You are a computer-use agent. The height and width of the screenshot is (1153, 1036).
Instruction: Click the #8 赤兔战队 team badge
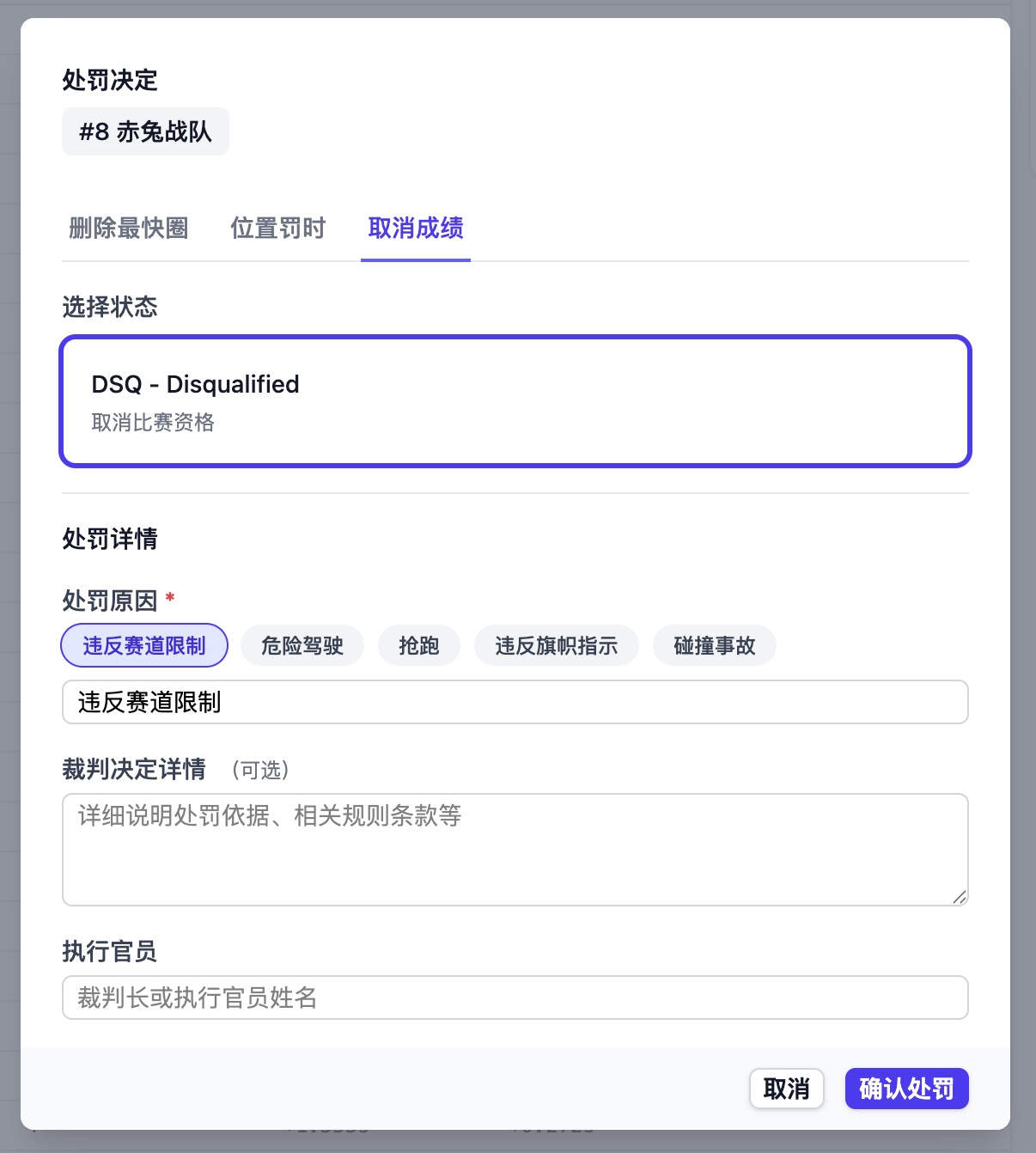click(144, 131)
